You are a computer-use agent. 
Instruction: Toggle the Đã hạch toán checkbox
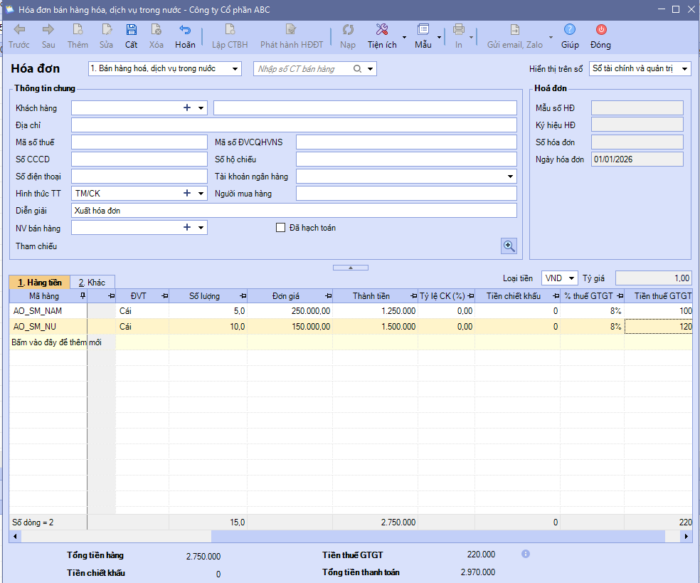click(281, 228)
